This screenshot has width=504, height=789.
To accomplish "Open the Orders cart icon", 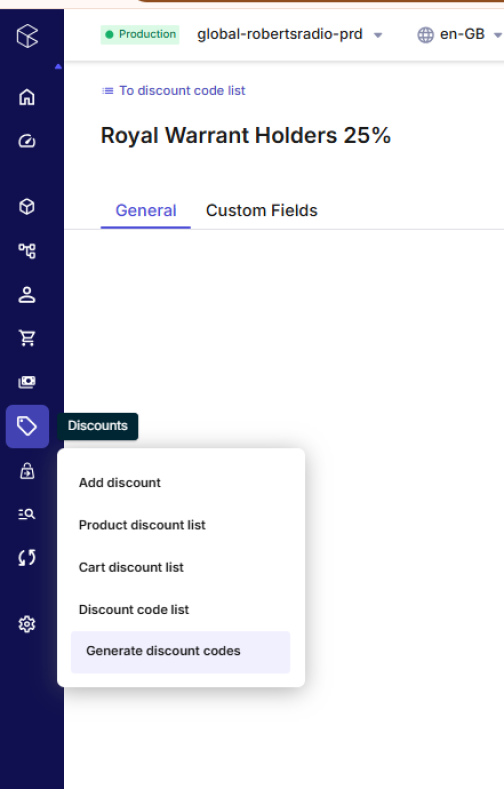I will (27, 338).
